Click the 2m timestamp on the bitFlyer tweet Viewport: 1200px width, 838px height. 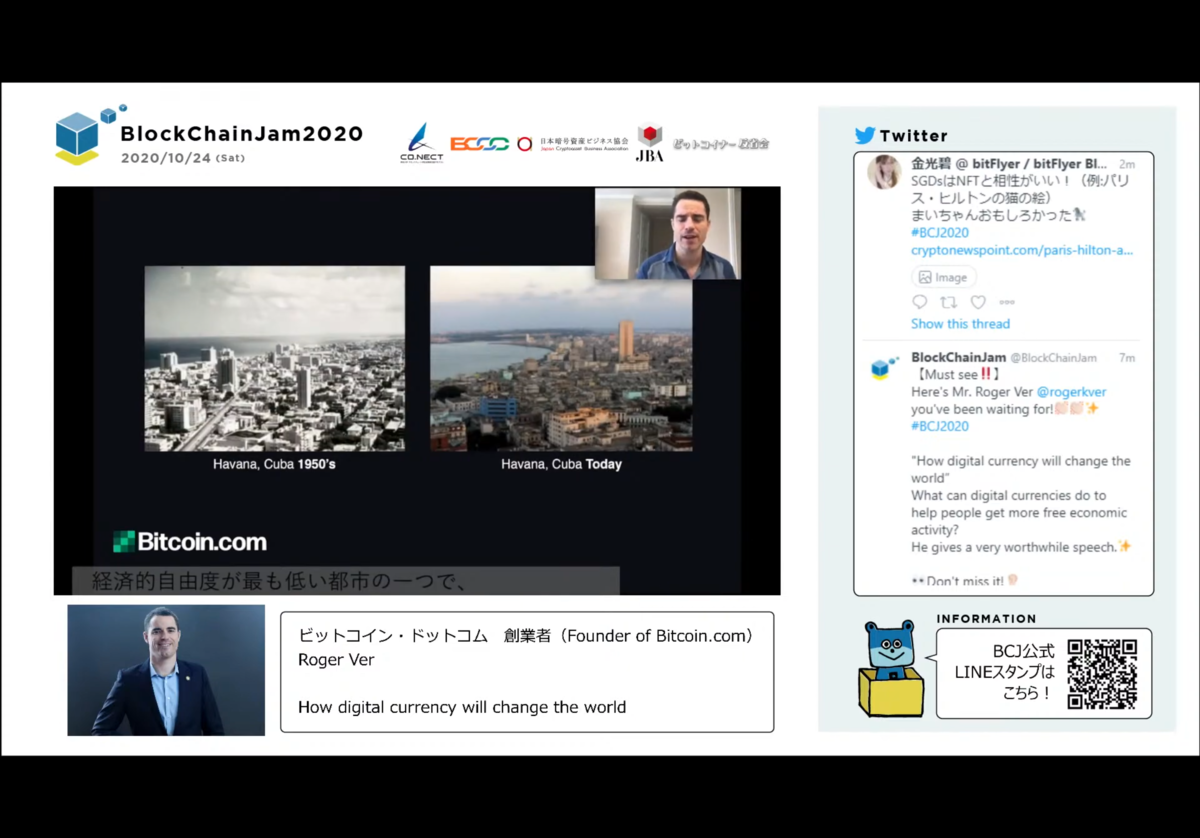pos(1127,164)
